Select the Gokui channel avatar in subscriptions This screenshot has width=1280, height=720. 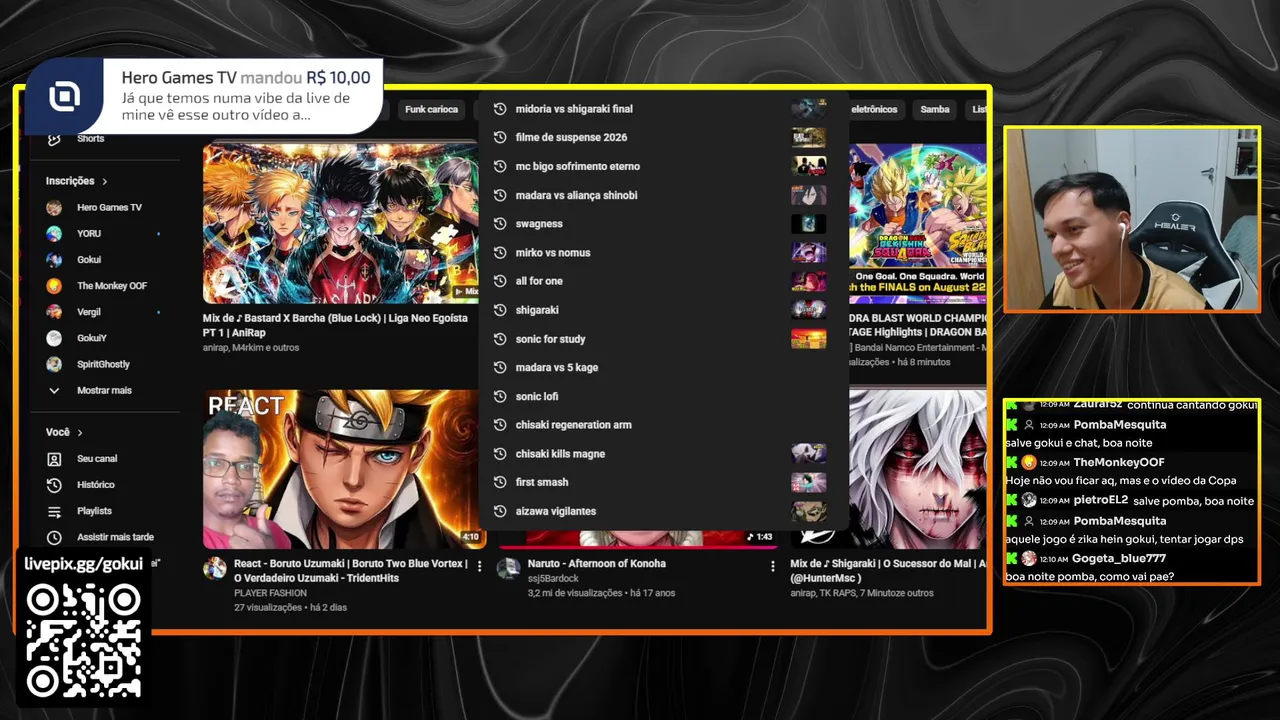[54, 259]
